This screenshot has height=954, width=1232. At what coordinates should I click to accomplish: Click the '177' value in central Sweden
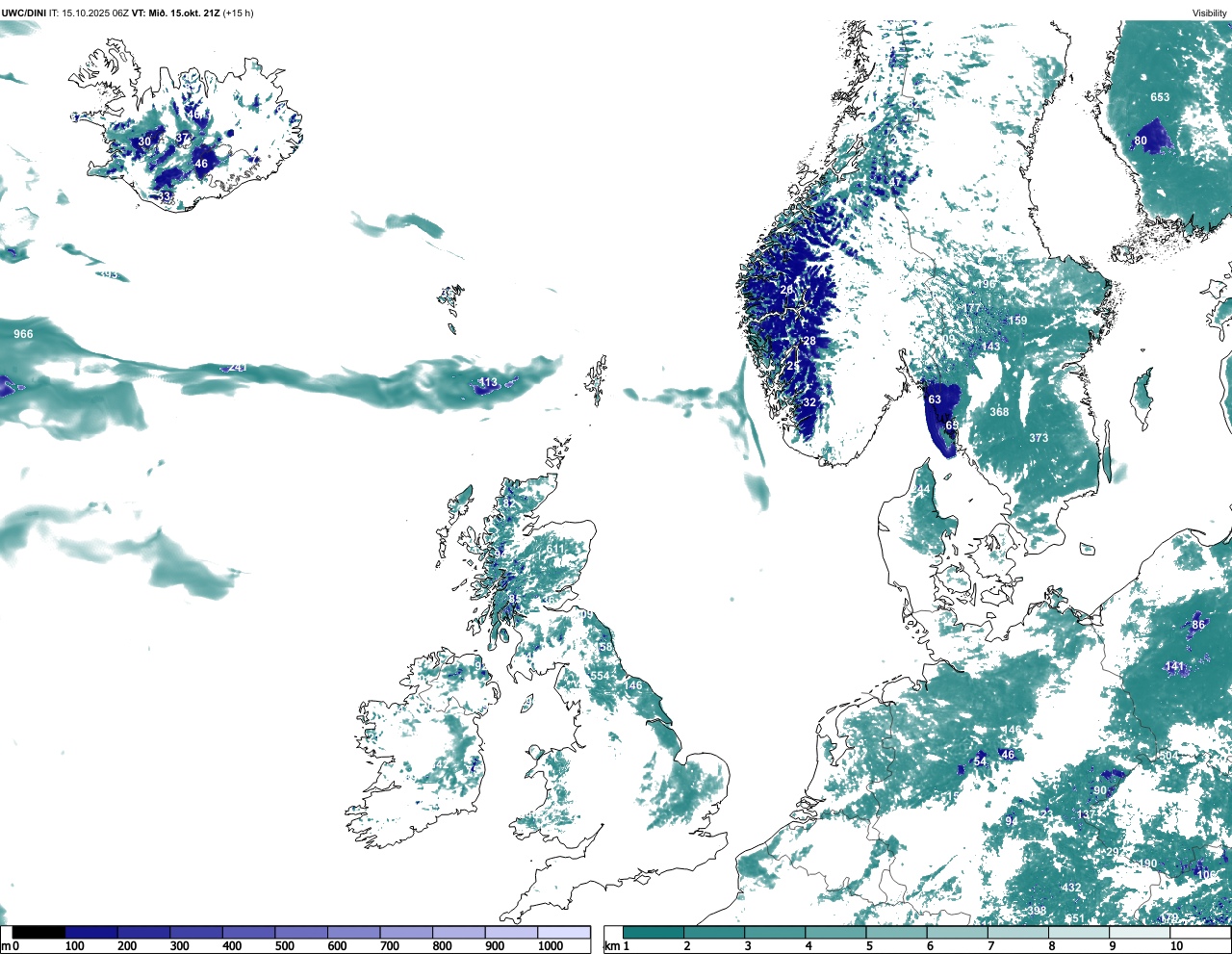(973, 309)
